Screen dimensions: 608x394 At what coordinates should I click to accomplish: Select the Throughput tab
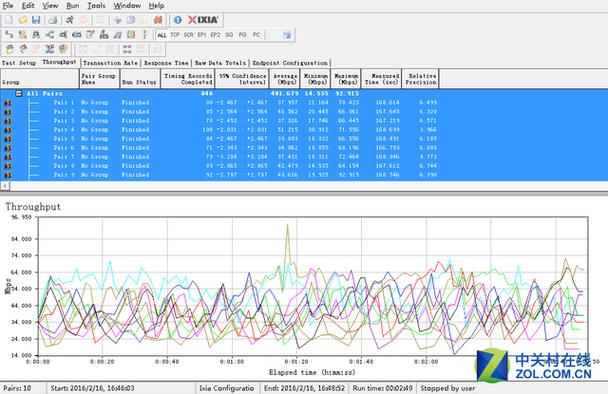tap(60, 62)
